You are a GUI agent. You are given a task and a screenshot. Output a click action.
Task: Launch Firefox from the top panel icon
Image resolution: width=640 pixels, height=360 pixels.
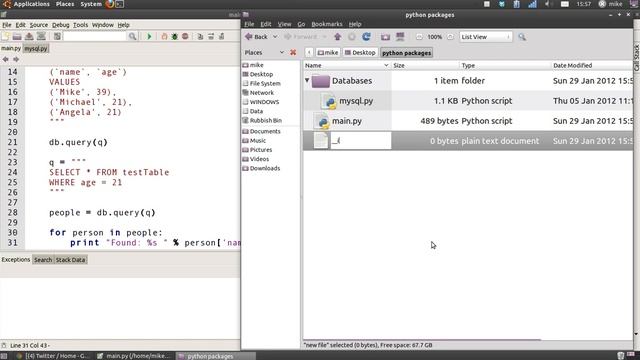pos(109,4)
